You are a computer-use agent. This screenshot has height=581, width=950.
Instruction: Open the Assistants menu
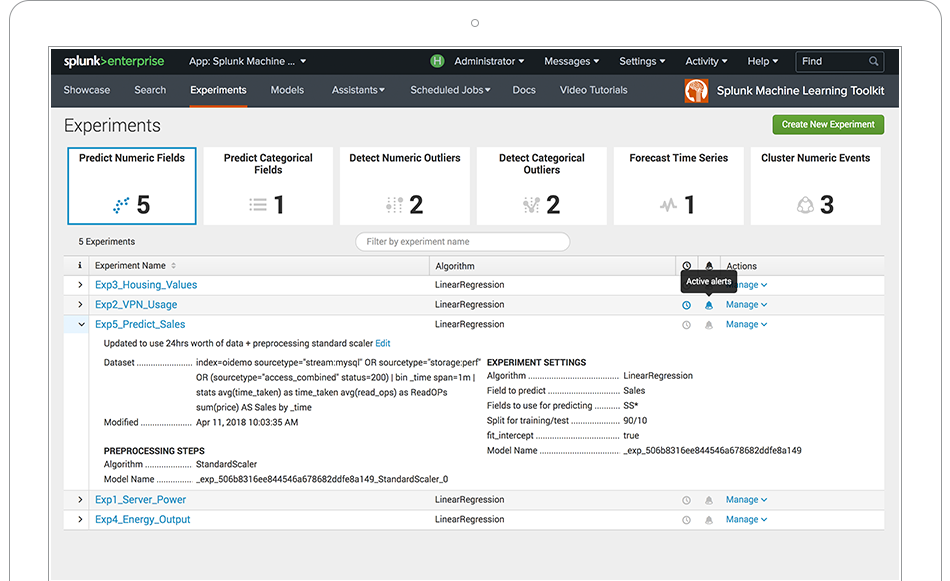click(357, 90)
